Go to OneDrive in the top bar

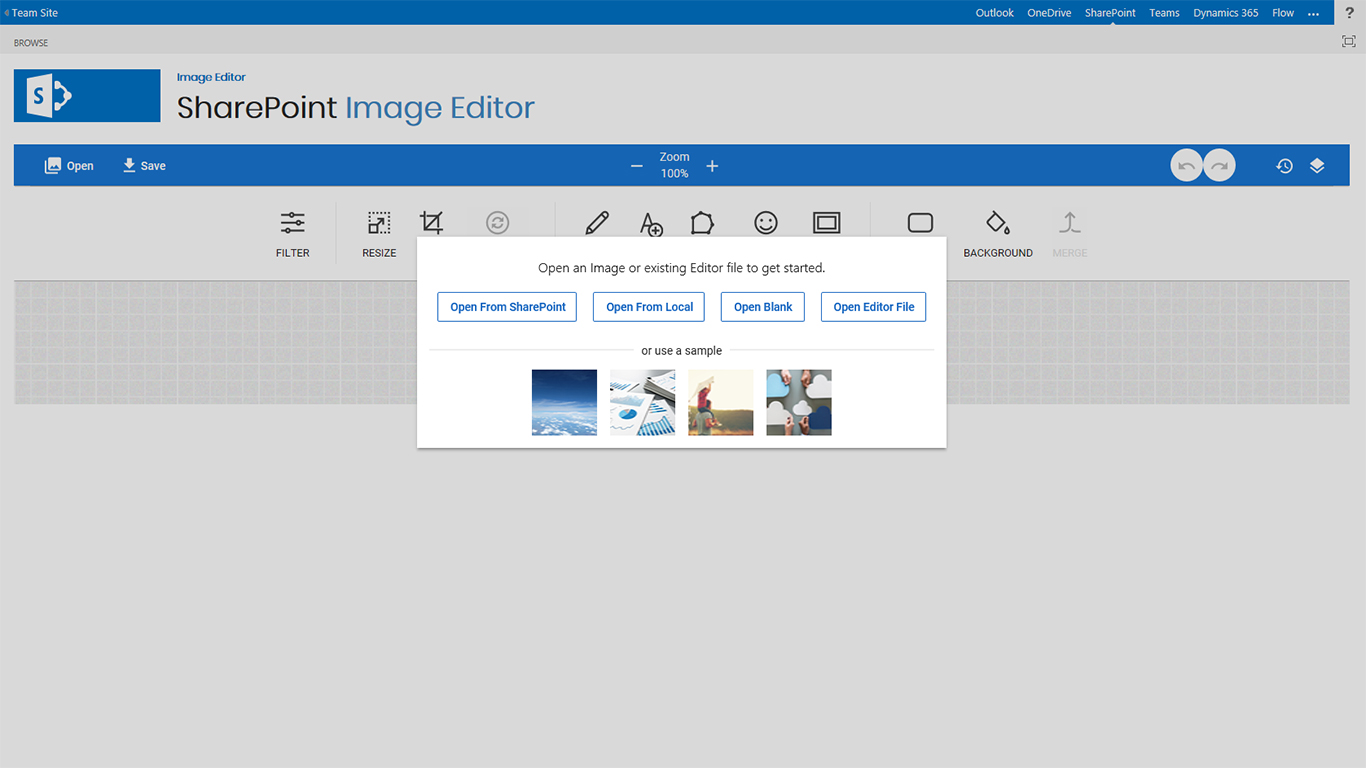tap(1049, 13)
